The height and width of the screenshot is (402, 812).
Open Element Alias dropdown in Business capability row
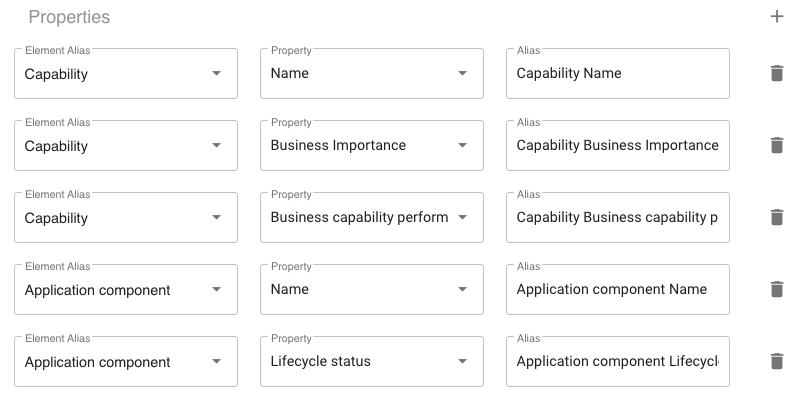click(x=126, y=218)
